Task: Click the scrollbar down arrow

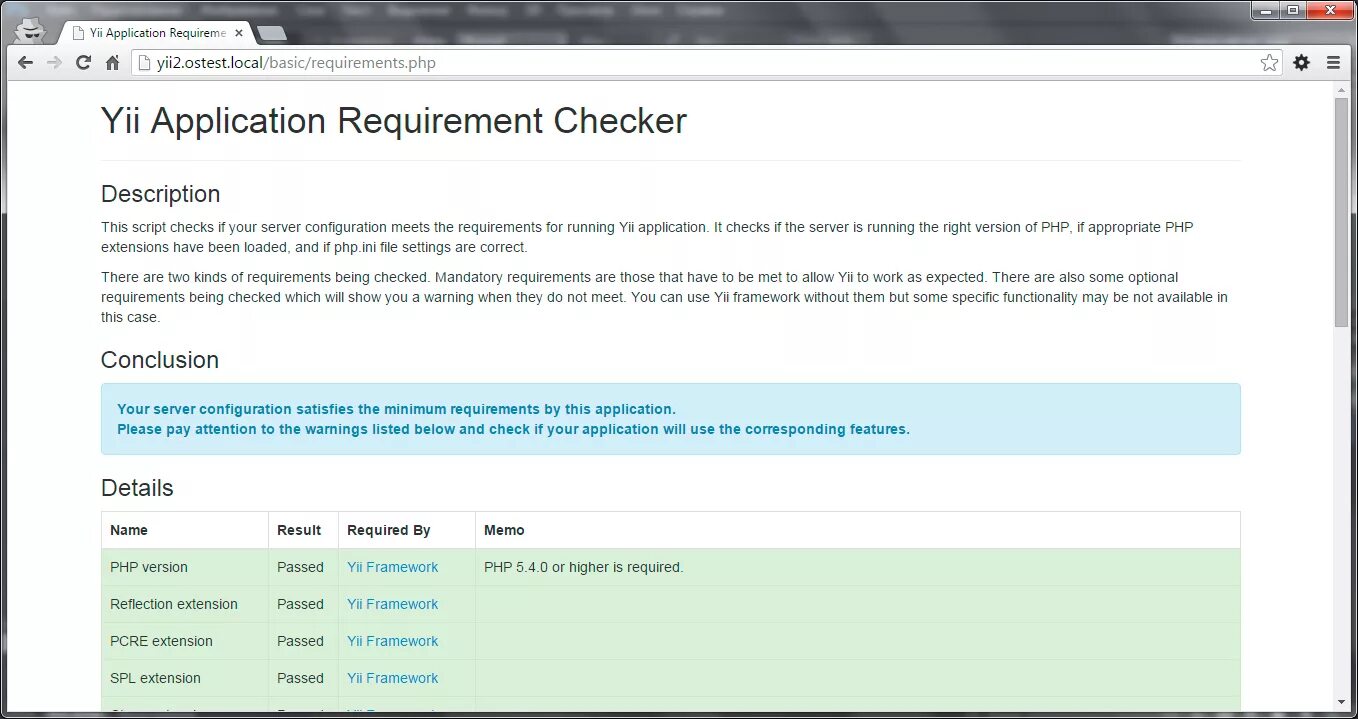Action: pos(1342,703)
